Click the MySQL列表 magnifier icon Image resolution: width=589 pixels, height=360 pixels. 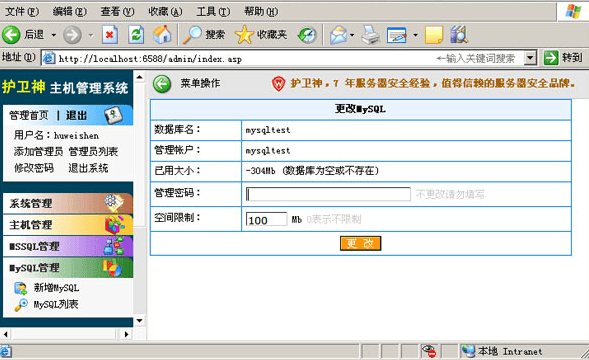coord(21,305)
